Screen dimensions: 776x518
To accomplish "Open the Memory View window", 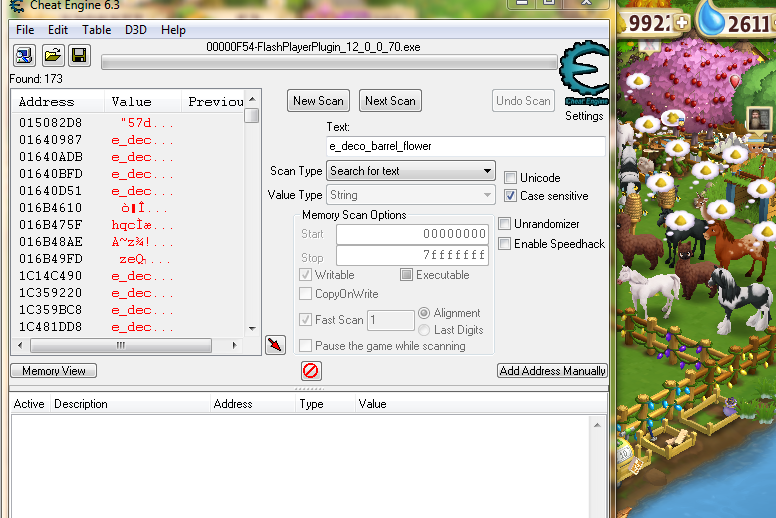I will point(53,371).
